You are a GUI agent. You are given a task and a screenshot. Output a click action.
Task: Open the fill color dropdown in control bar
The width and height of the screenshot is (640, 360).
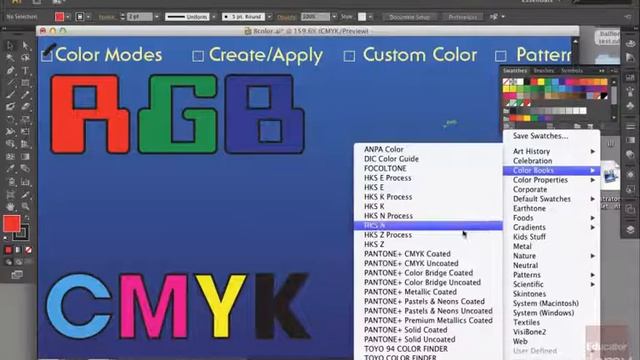68,17
